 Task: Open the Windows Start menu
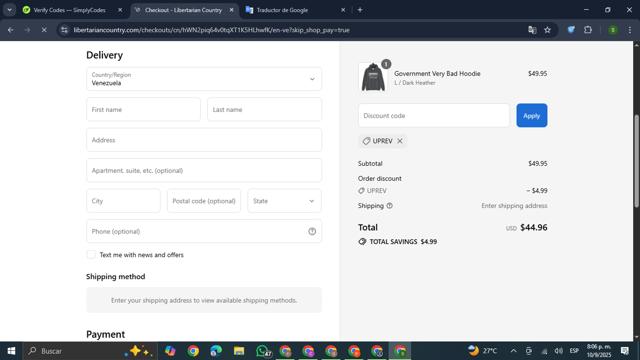[11, 351]
